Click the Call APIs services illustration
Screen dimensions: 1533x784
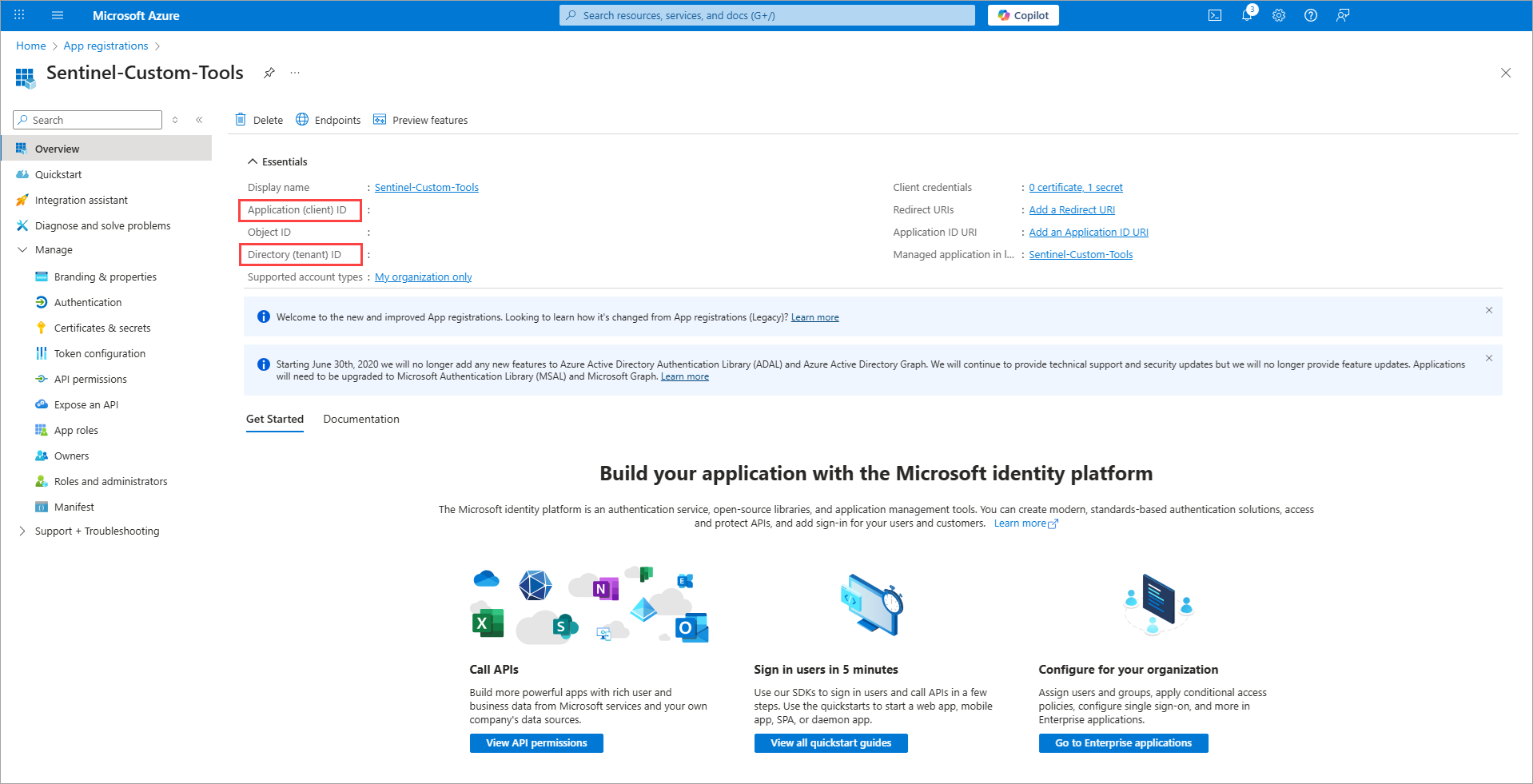tap(590, 605)
